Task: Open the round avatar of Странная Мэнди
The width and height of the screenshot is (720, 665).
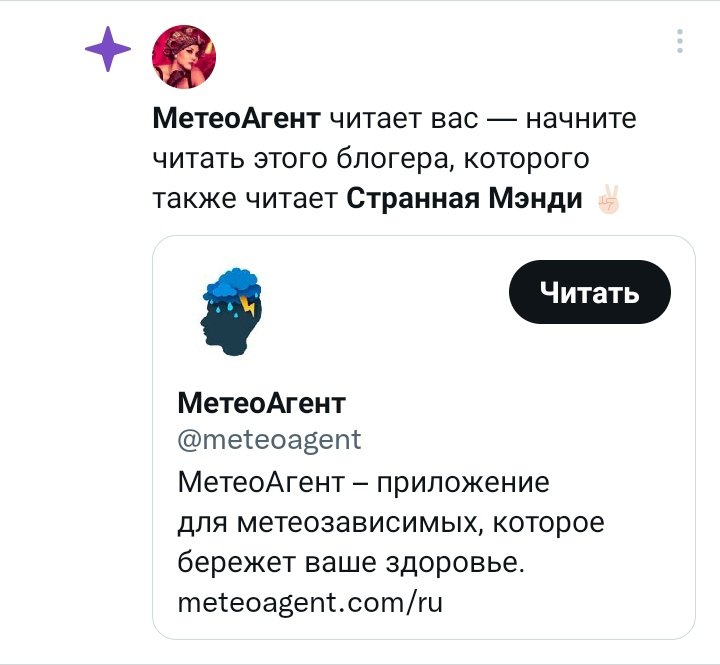Action: pyautogui.click(x=184, y=56)
